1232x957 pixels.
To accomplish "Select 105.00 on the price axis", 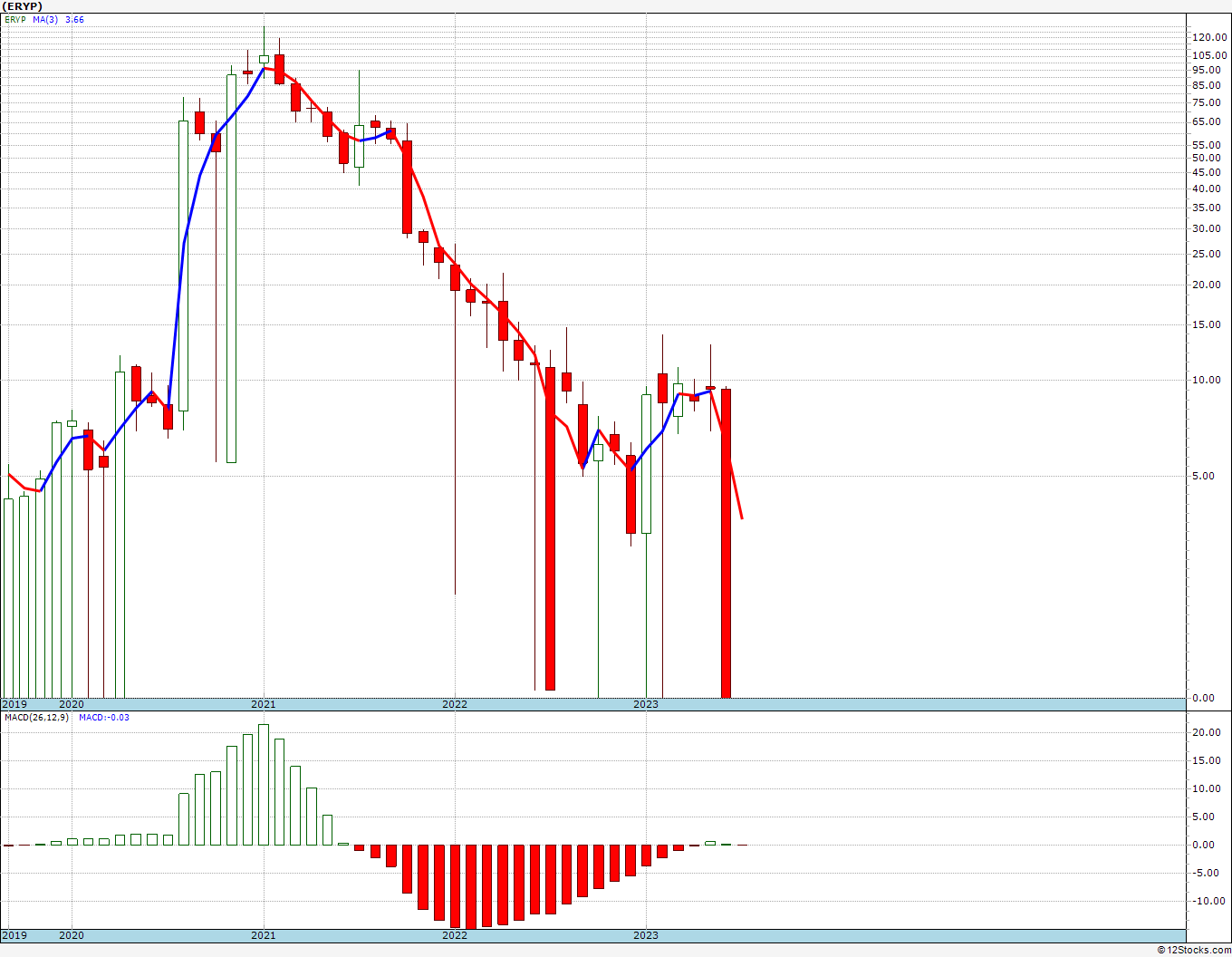I will coord(1209,55).
